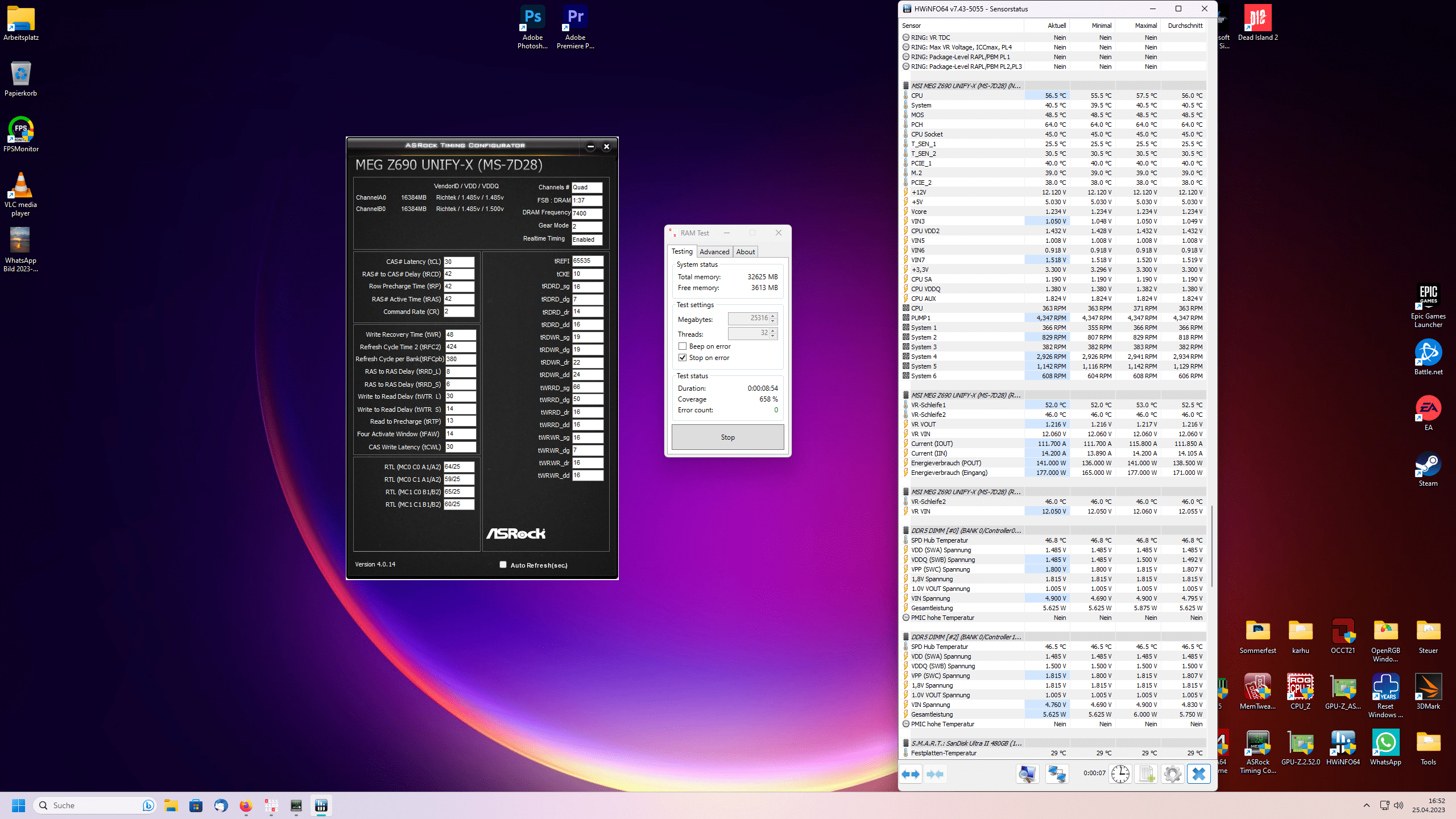Open Microsoft Store from taskbar
Screen dimensions: 1456x819
pos(196,805)
